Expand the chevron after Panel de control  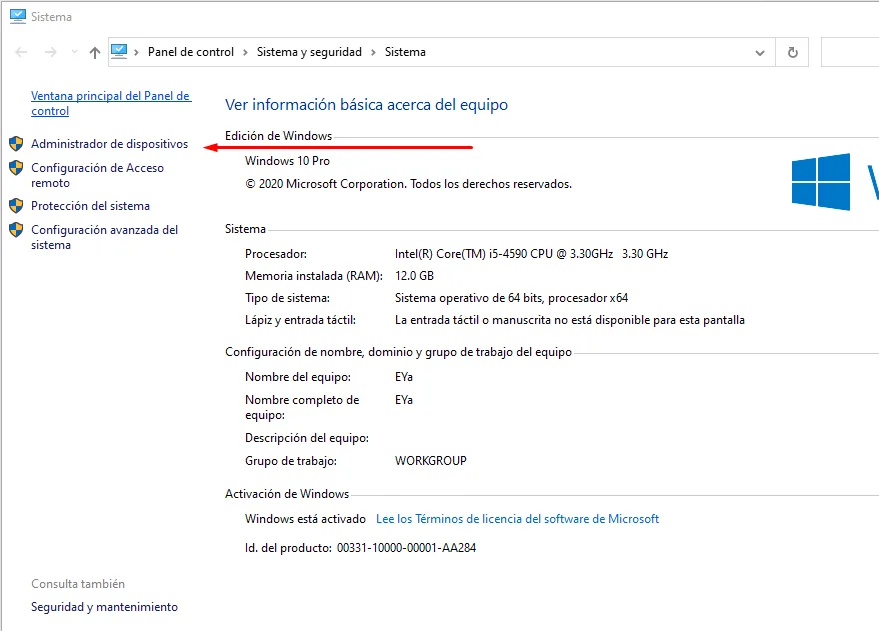[245, 52]
